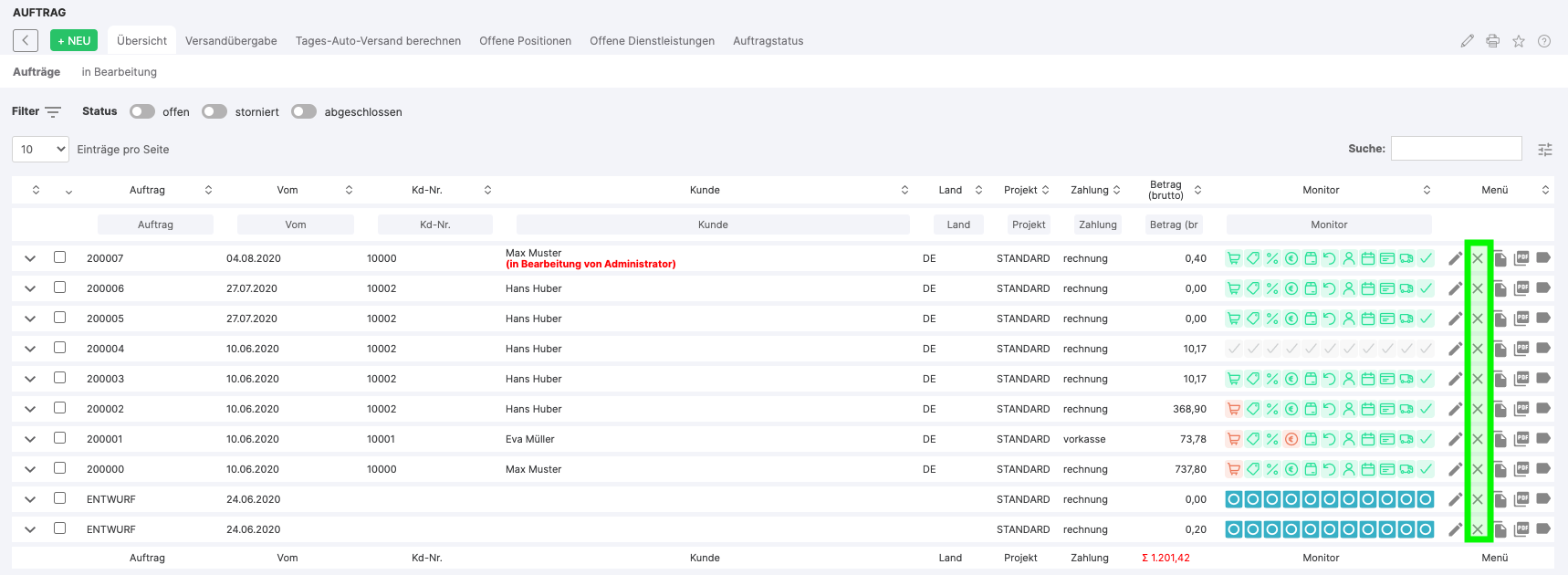1568x575 pixels.
Task: Click the red shopping cart icon for order 200002
Action: click(1234, 409)
